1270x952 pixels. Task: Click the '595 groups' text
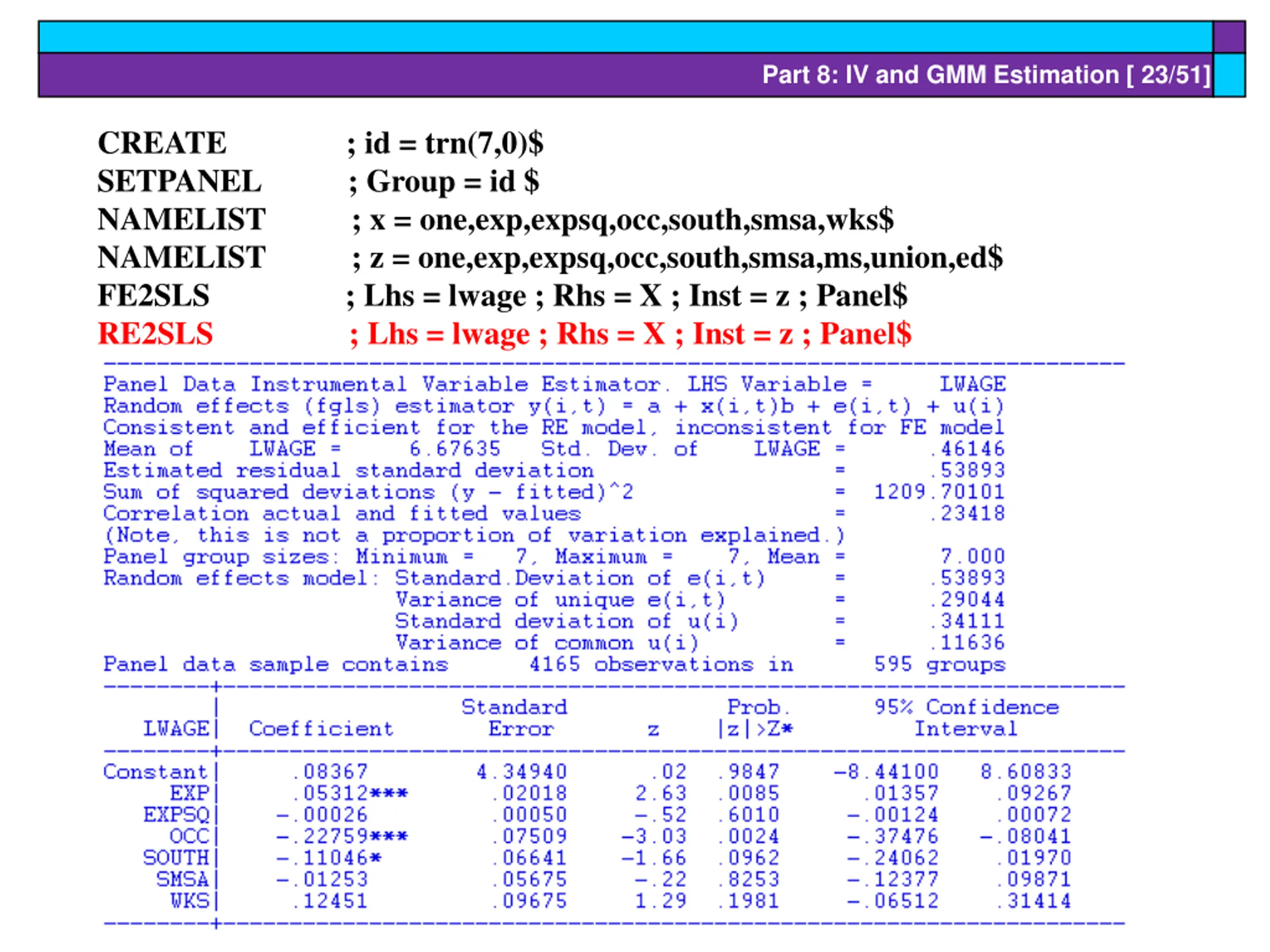click(939, 664)
